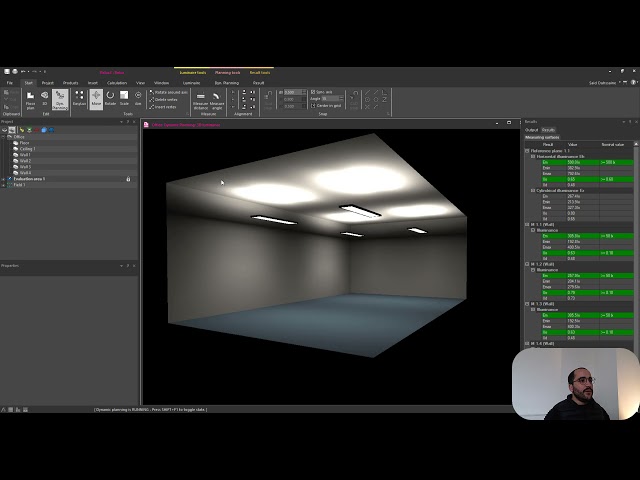Switch to the Calculation ribbon tab

pyautogui.click(x=117, y=83)
